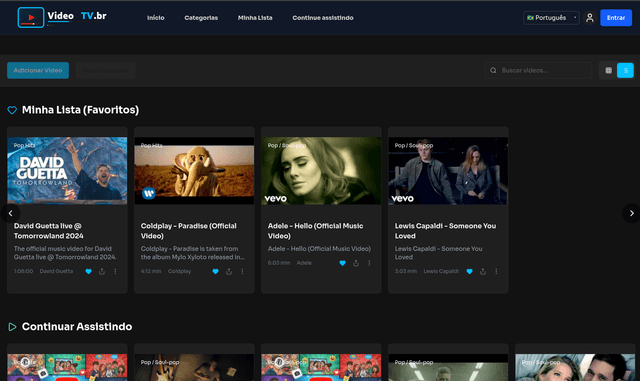Click play icon beside Continuar Assistindo

tap(12, 327)
